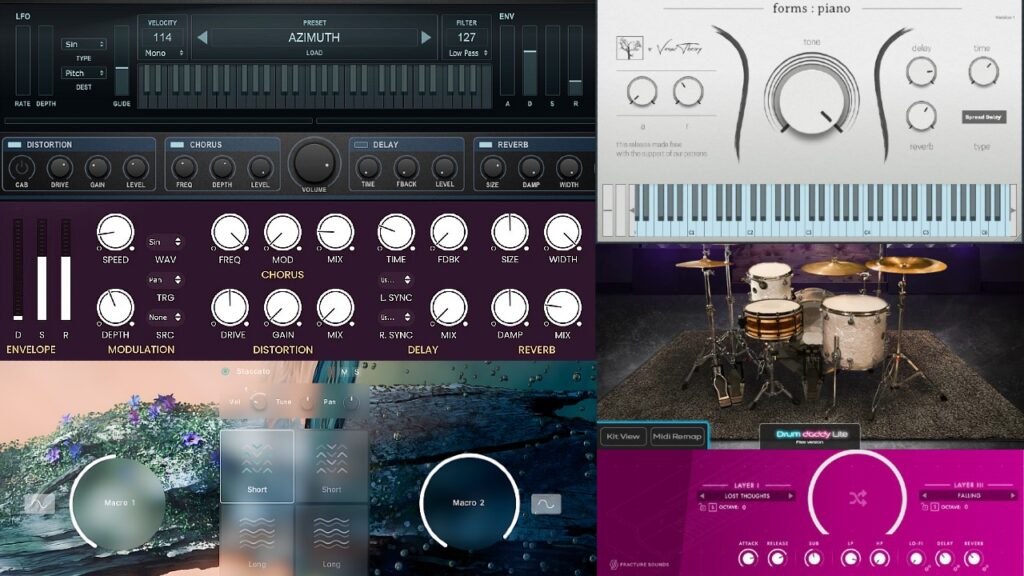
Task: Click the sine wave icon beside Macro 2
Action: coord(546,503)
